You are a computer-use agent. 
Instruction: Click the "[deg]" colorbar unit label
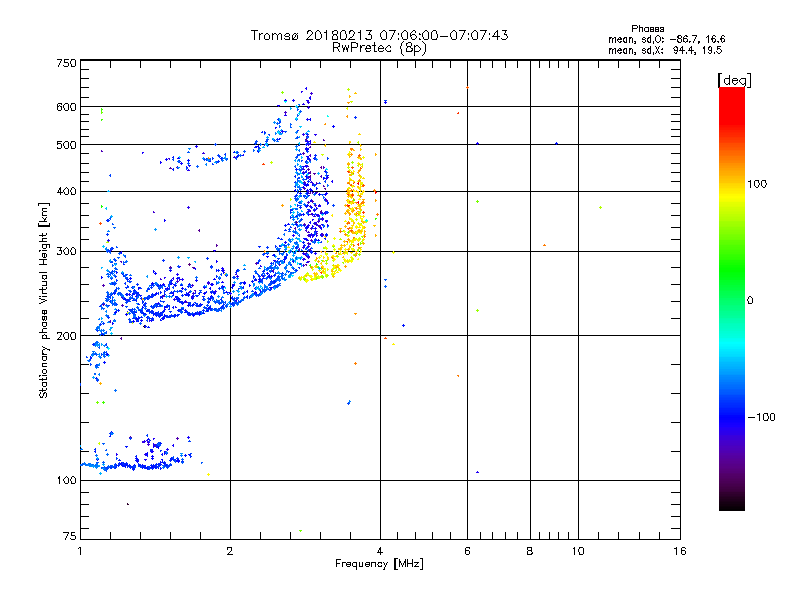click(734, 80)
